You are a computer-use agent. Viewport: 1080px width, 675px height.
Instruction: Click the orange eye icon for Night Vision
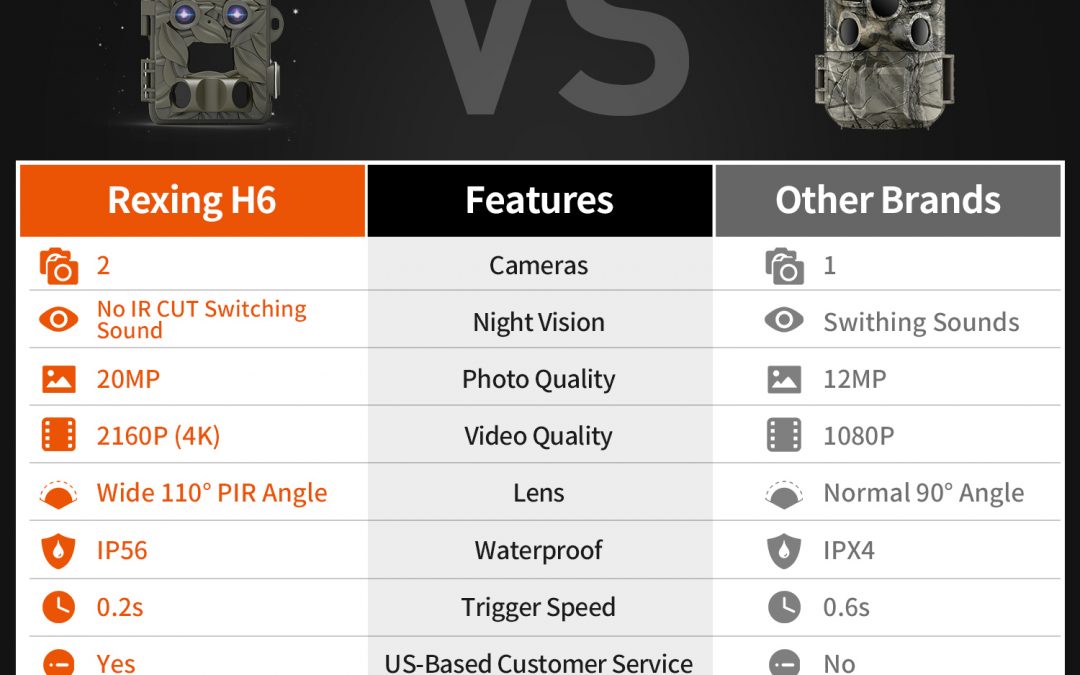(x=59, y=320)
